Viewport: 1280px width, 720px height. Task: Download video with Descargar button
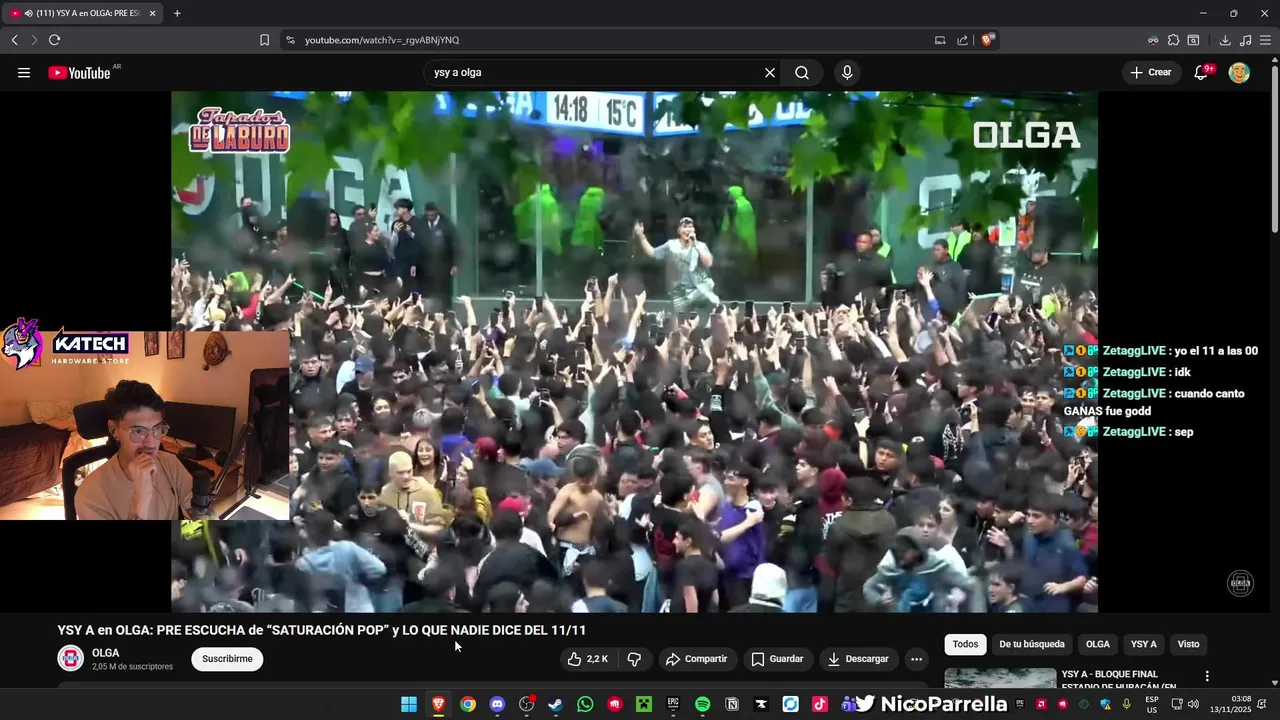(x=857, y=659)
